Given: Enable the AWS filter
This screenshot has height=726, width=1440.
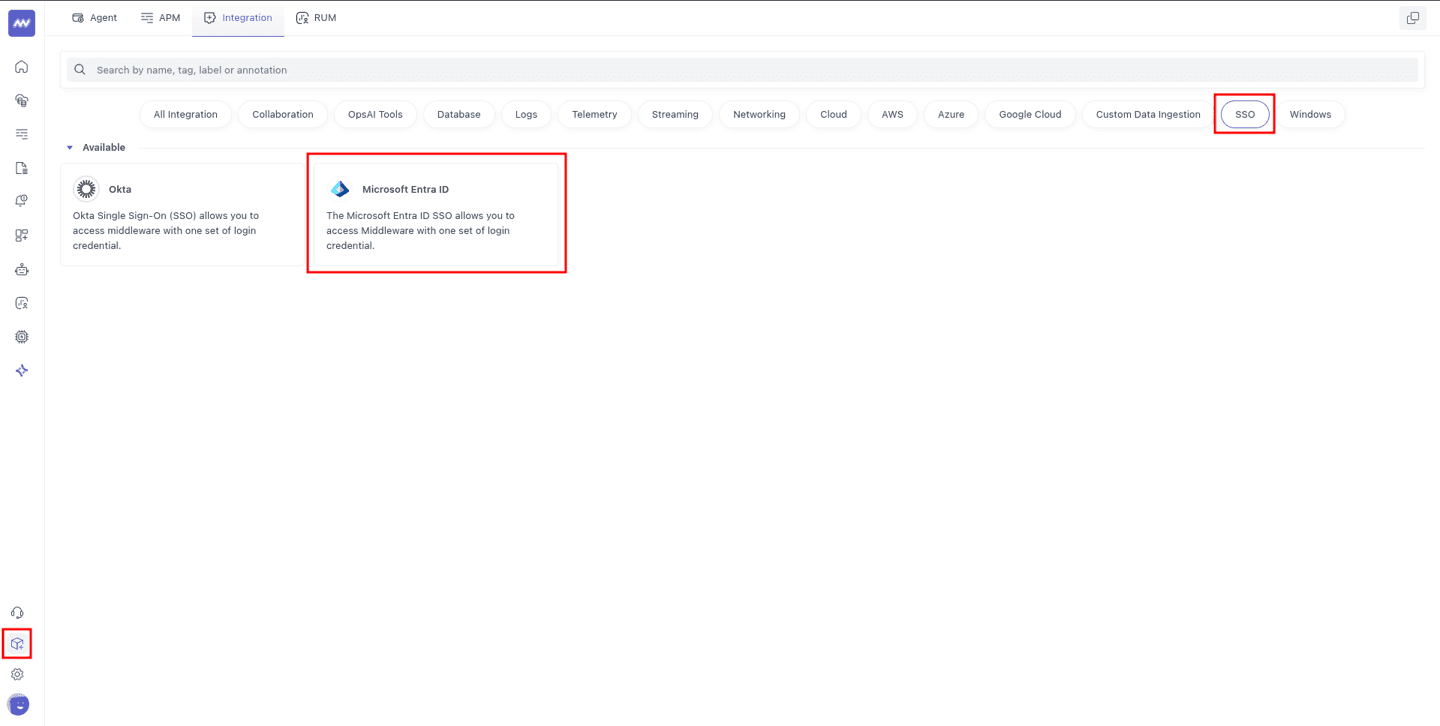Looking at the screenshot, I should 891,114.
